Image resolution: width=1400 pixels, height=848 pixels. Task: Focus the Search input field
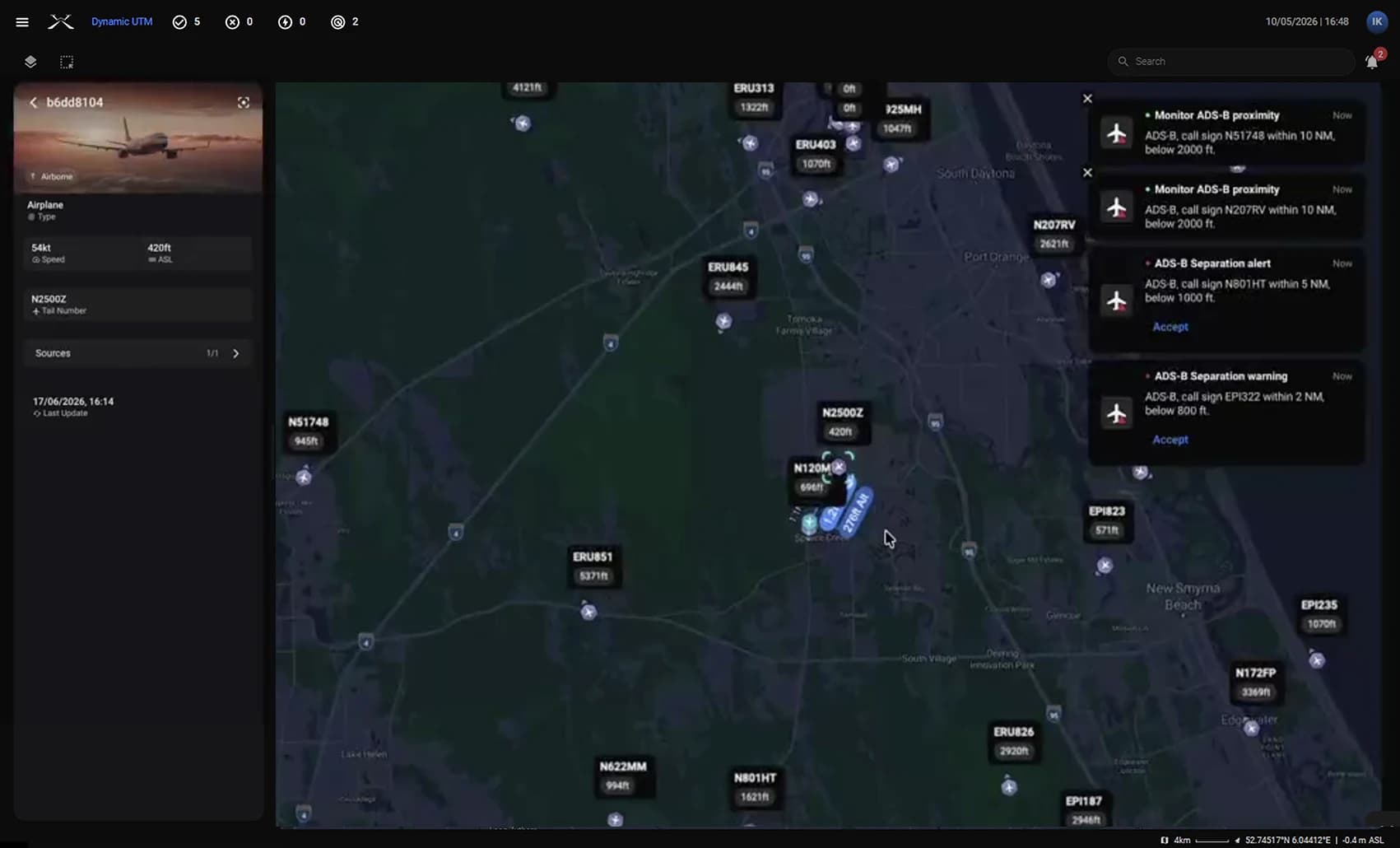tap(1230, 61)
